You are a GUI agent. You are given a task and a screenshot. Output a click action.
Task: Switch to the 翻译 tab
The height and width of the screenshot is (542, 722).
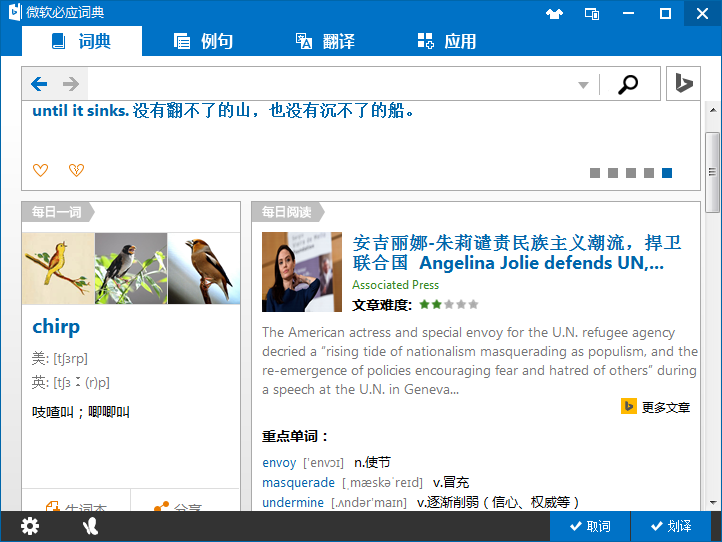325,41
